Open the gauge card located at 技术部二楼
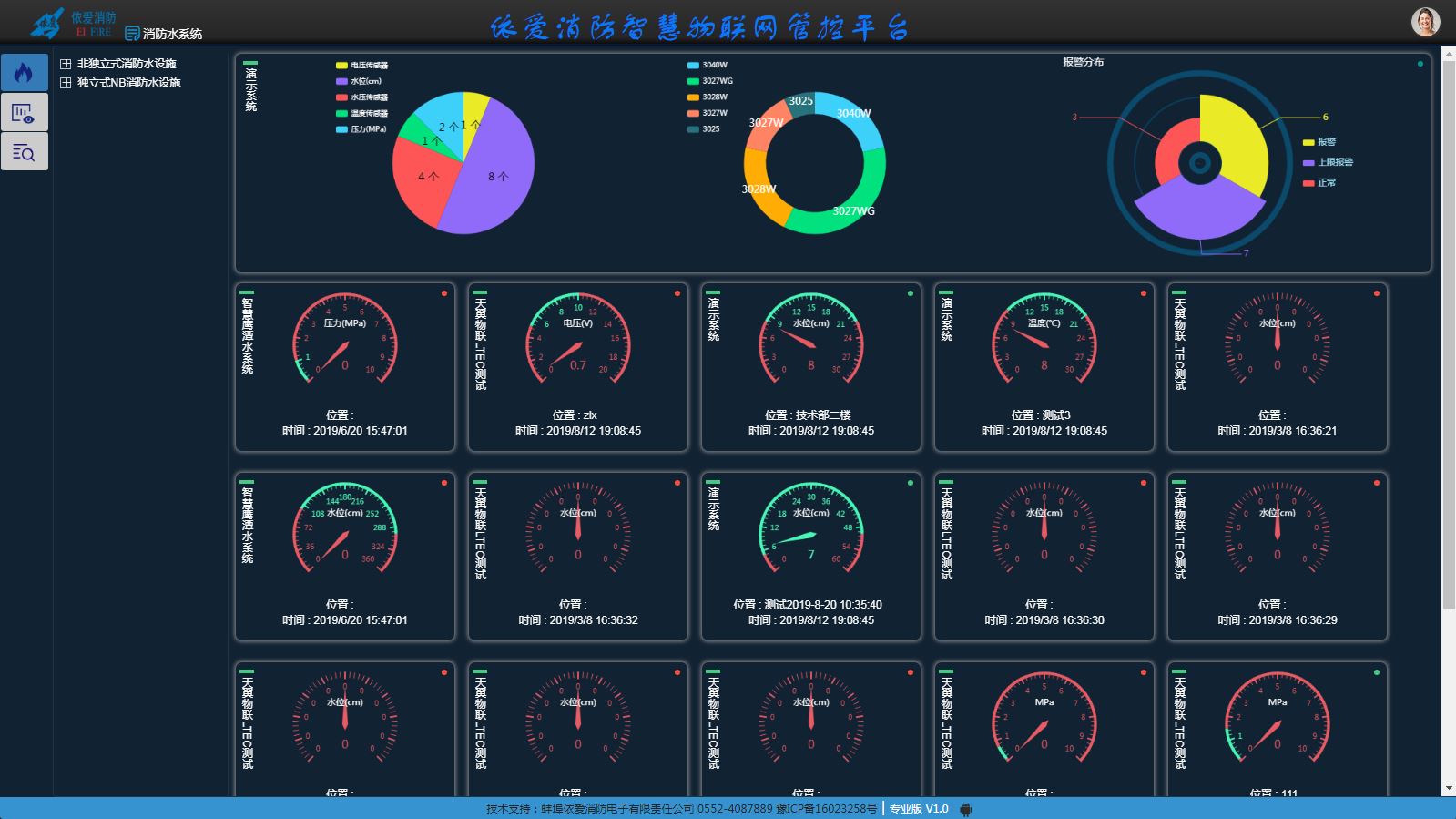1456x819 pixels. pyautogui.click(x=810, y=366)
